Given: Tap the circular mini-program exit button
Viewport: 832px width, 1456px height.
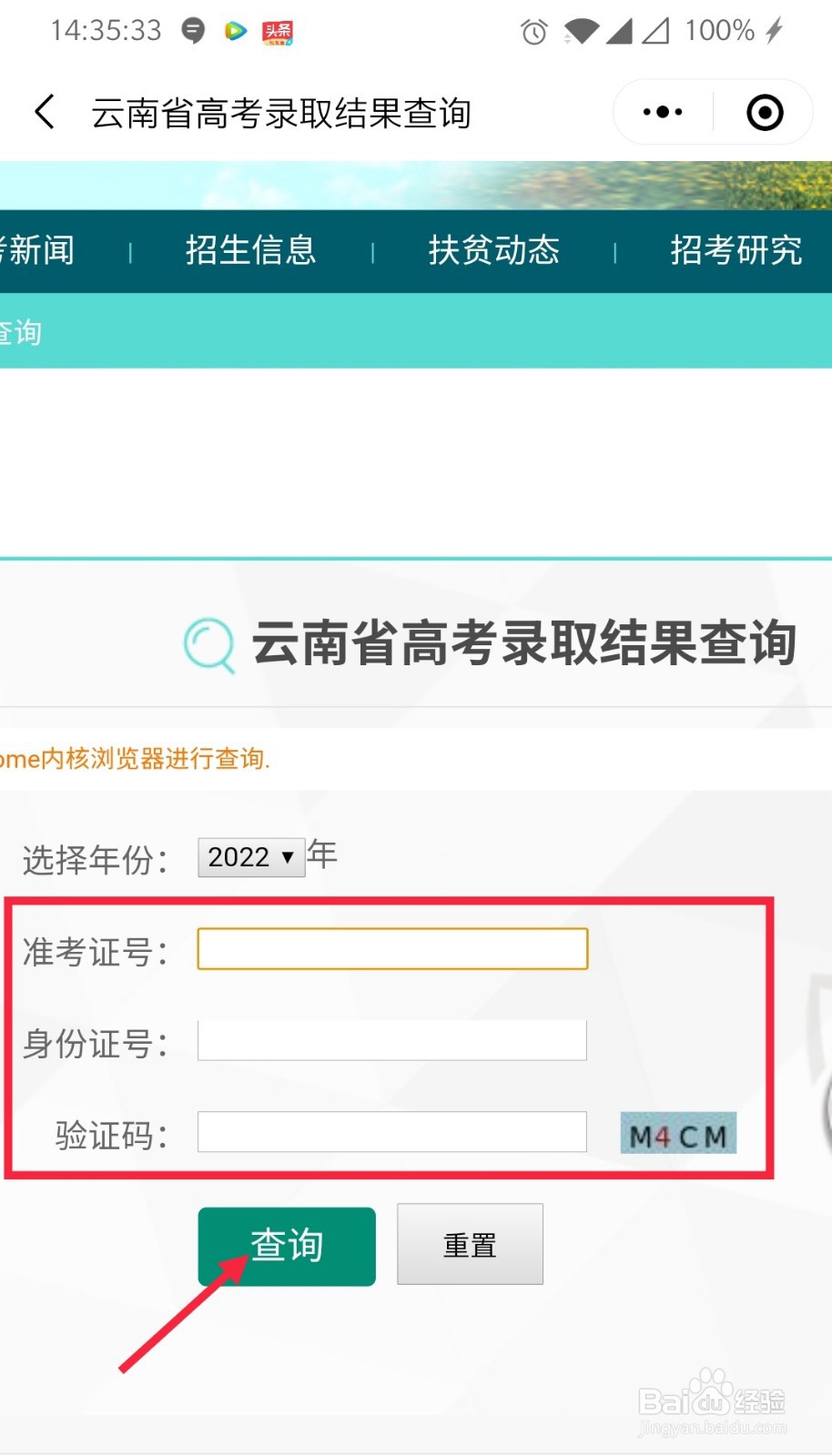Looking at the screenshot, I should coord(764,111).
